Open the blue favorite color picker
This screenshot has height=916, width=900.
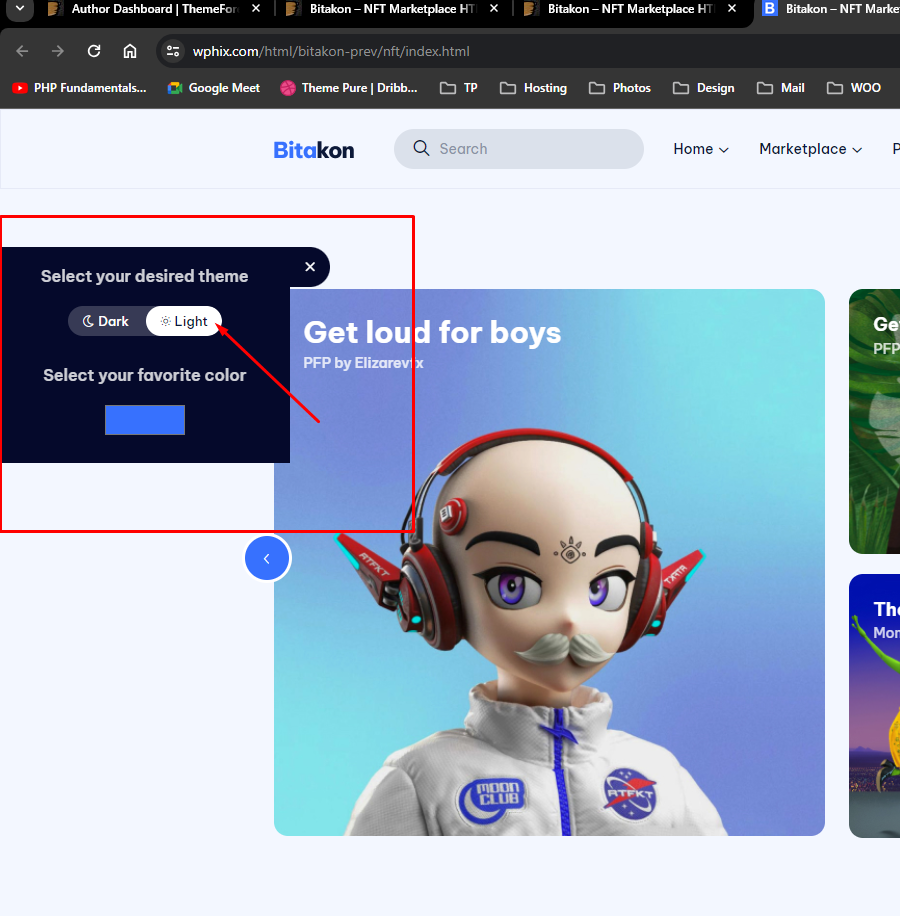coord(145,420)
